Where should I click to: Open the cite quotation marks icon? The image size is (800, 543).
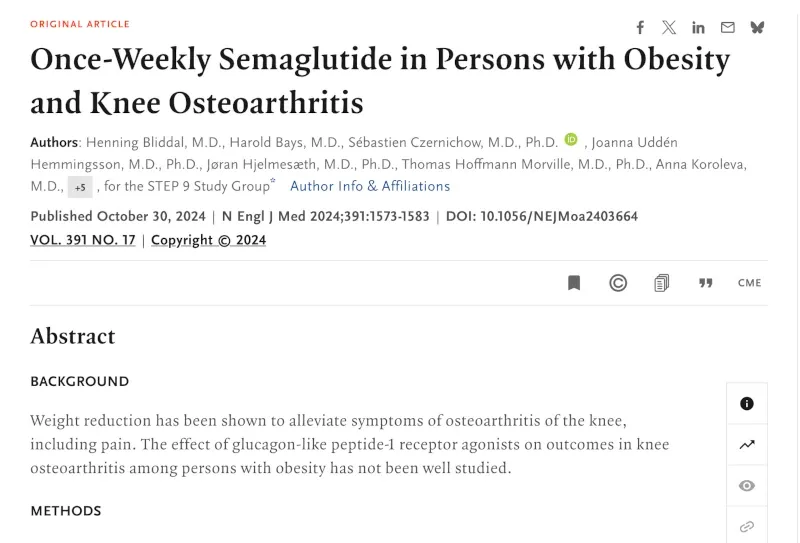(x=706, y=283)
